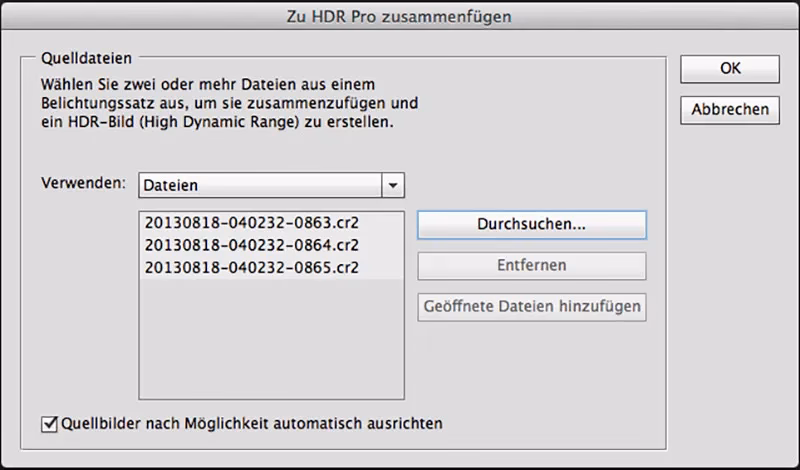
Task: Open file browser via Durchsuchen...
Action: (532, 225)
